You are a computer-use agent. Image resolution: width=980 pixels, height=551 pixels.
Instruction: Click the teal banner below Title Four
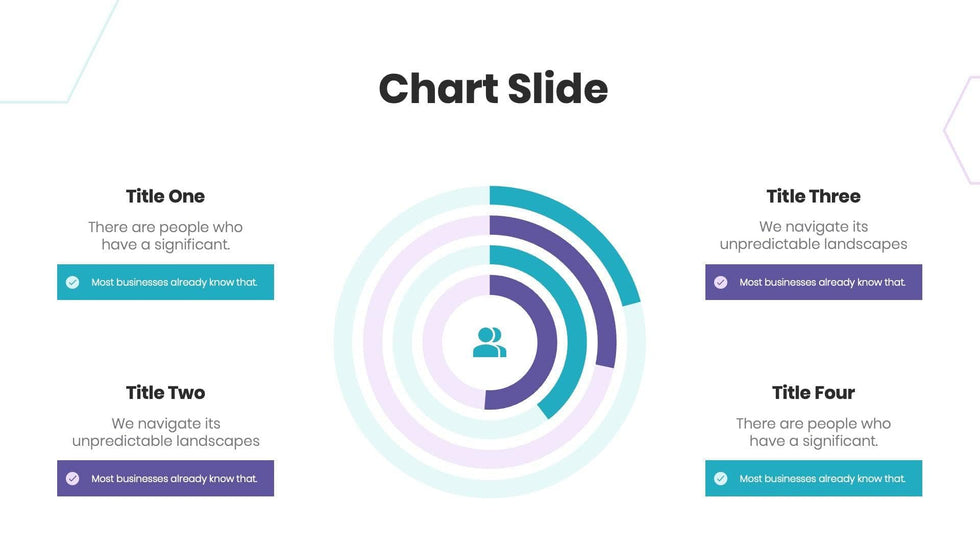(813, 478)
